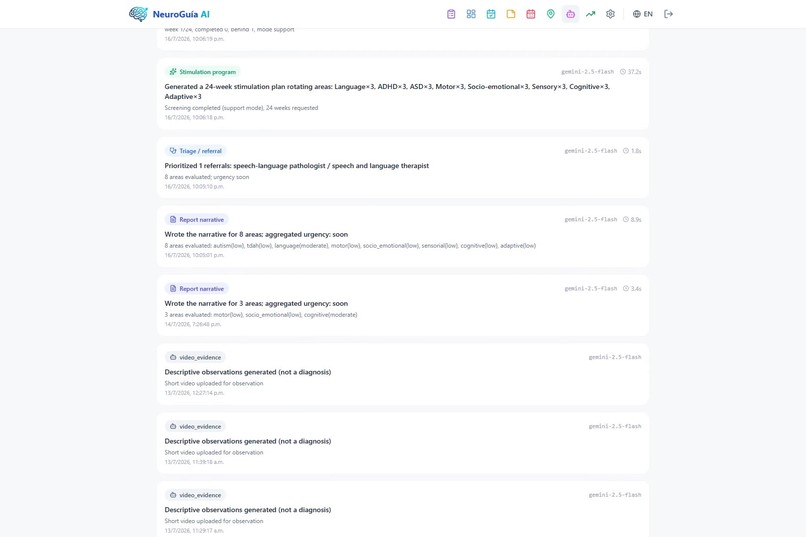
Task: Click the 8.9s clock duration indicator
Action: coord(632,219)
